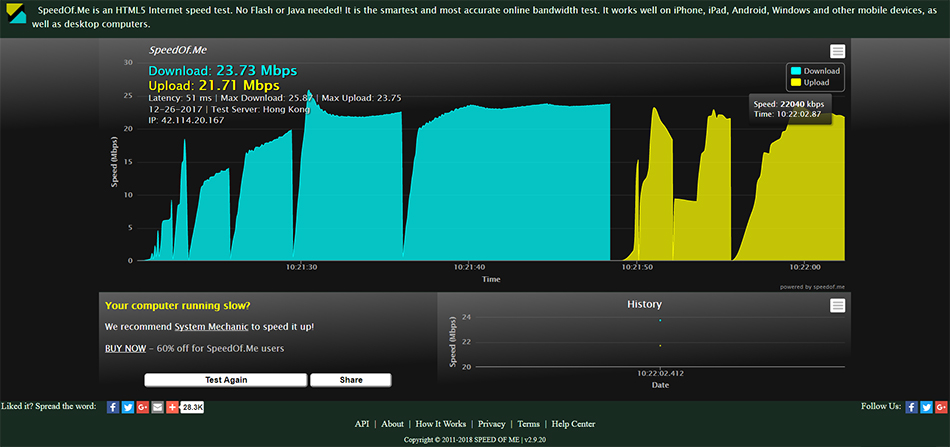The height and width of the screenshot is (447, 950).
Task: Open the API footer link
Action: (362, 424)
